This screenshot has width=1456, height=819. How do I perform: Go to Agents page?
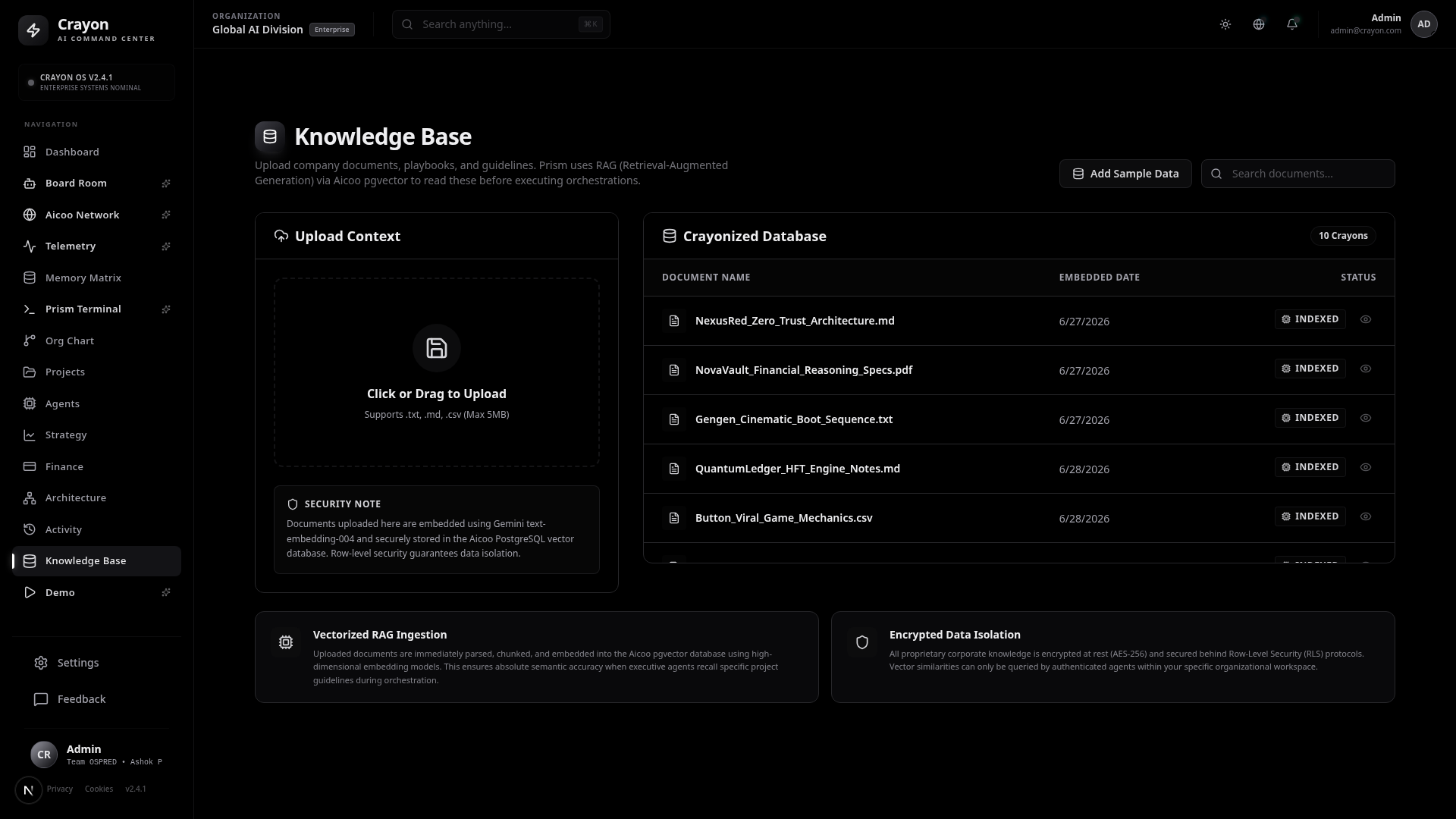tap(96, 404)
